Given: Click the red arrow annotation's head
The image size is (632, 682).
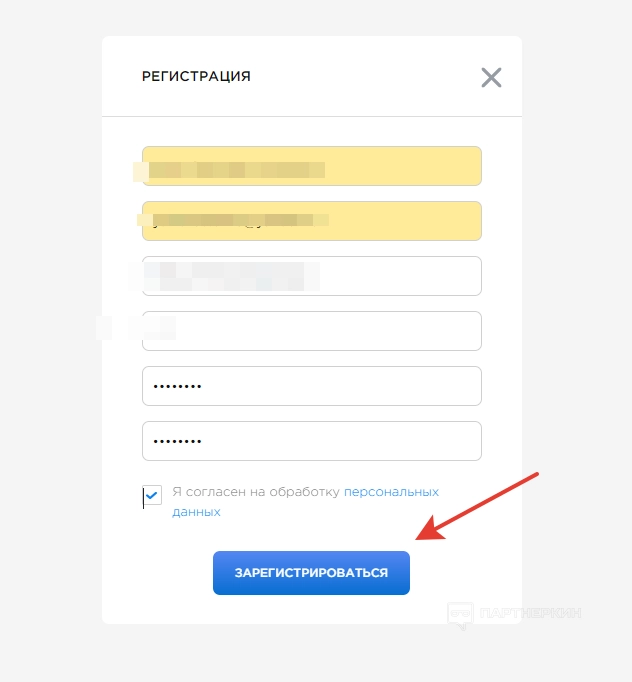Looking at the screenshot, I should (x=427, y=535).
